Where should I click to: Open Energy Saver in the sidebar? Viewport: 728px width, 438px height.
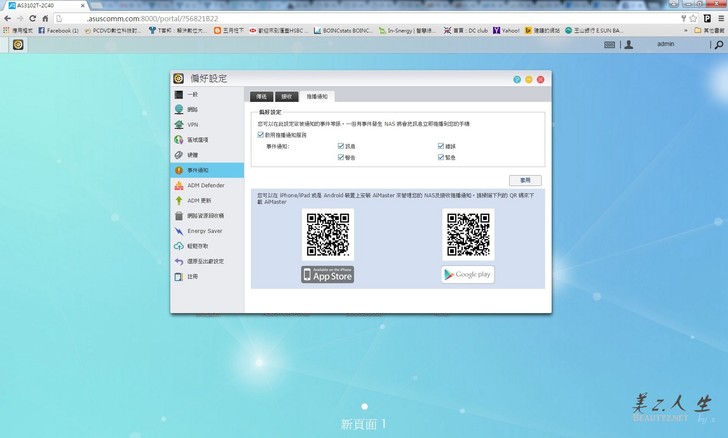point(207,231)
